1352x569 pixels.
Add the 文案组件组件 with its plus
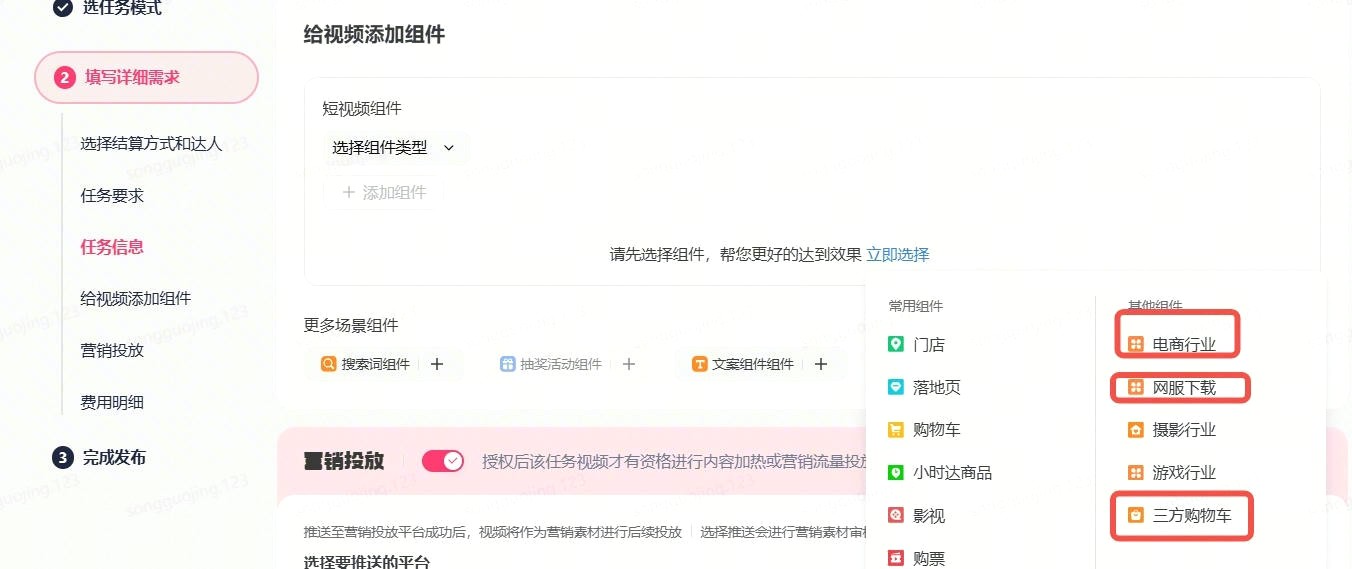coord(821,364)
